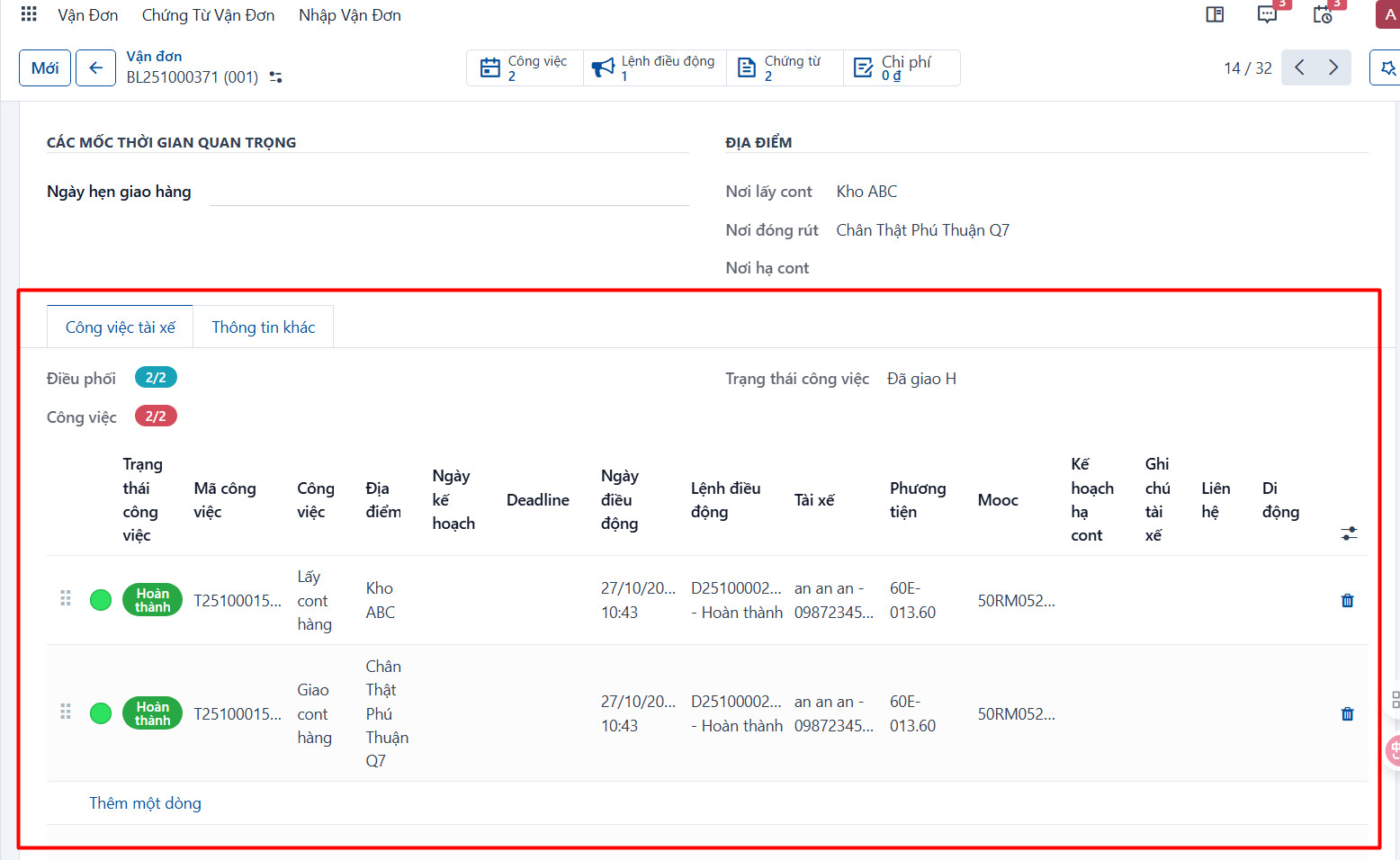Image resolution: width=1400 pixels, height=860 pixels.
Task: Go to the next record
Action: 1333,67
